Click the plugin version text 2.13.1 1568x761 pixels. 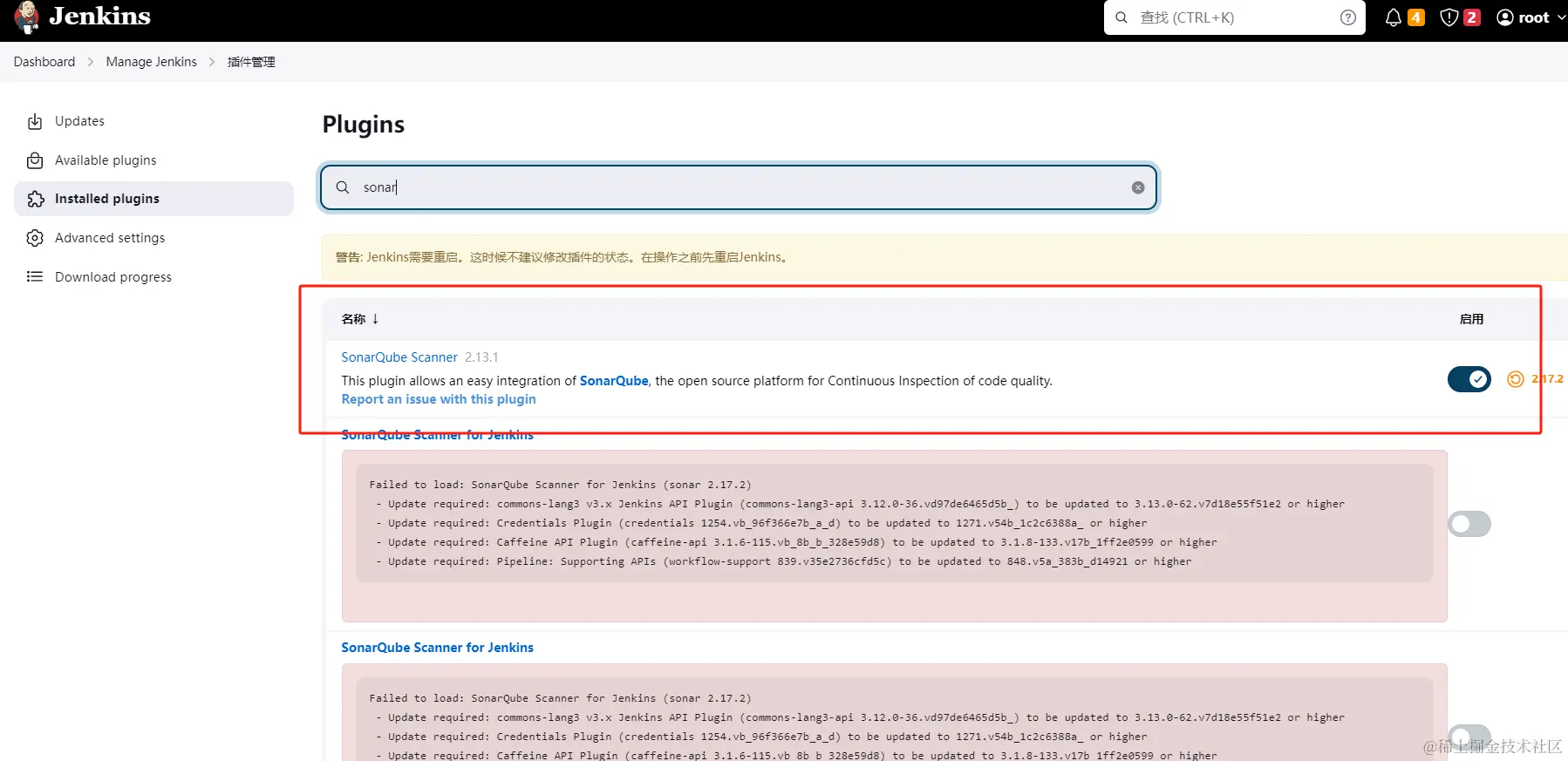pos(481,357)
